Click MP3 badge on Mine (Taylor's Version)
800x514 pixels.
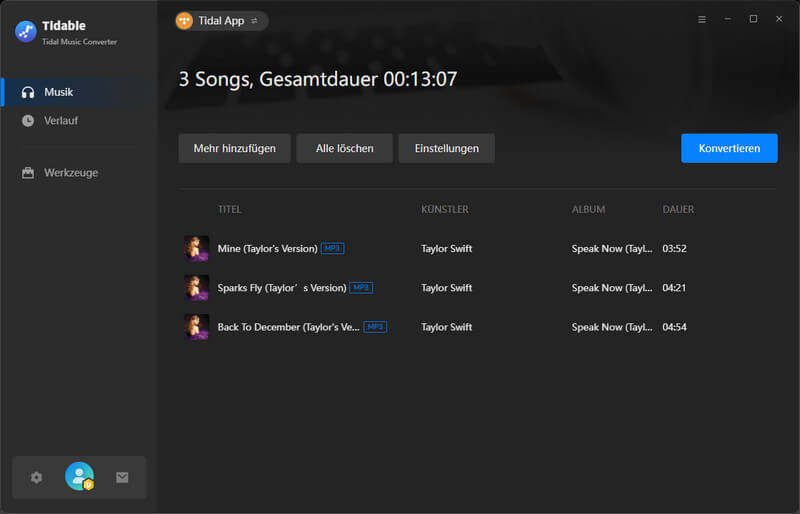pos(332,249)
